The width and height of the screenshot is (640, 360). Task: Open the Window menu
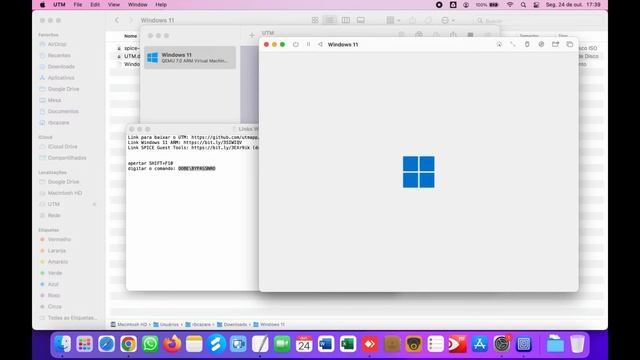(x=138, y=4)
